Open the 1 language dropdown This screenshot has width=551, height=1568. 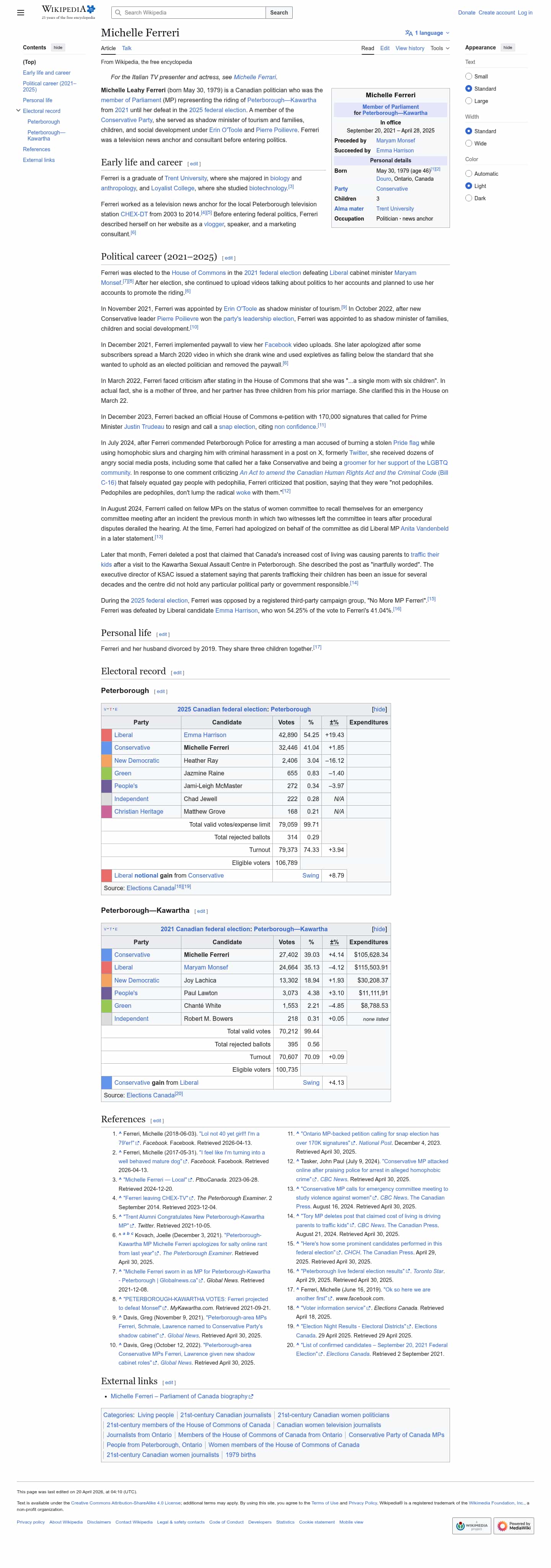pos(427,33)
